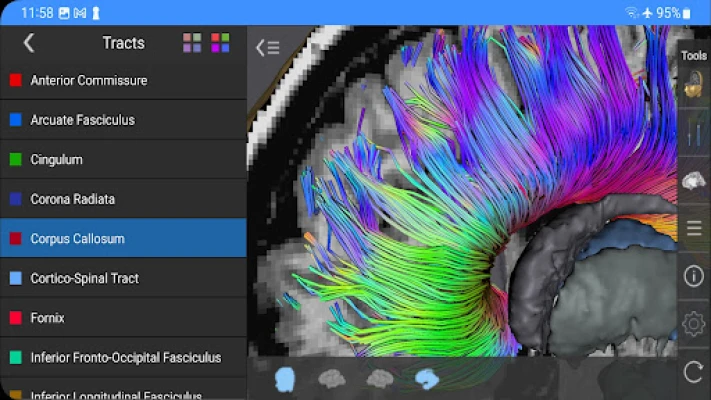Toggle the blue head view at the bottom

click(x=285, y=379)
